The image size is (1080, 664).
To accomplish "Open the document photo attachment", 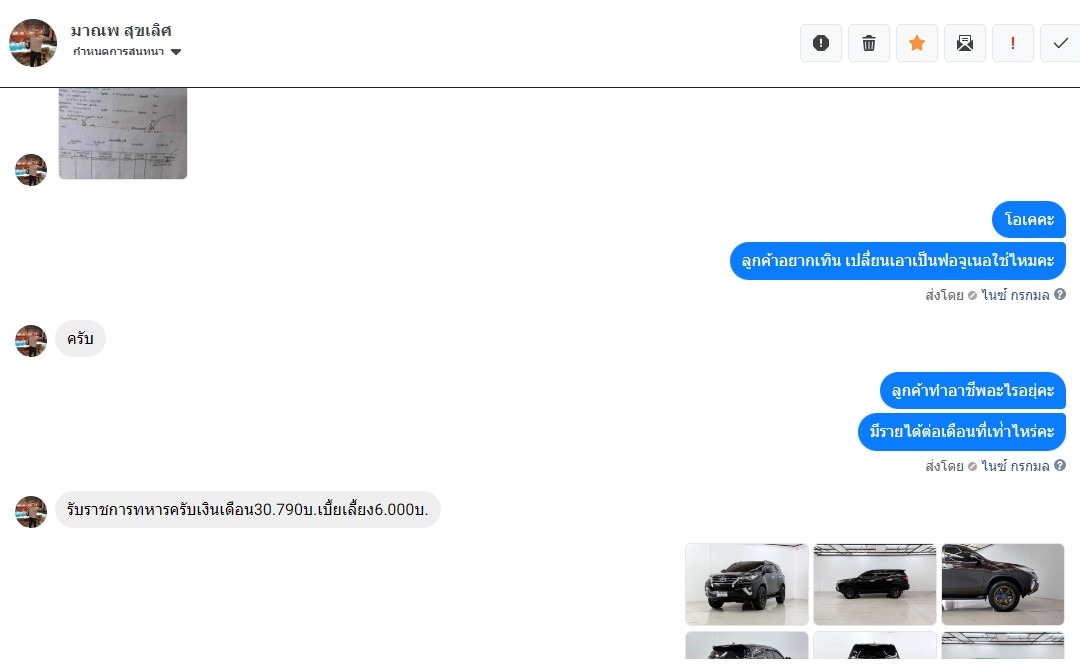I will coord(123,133).
